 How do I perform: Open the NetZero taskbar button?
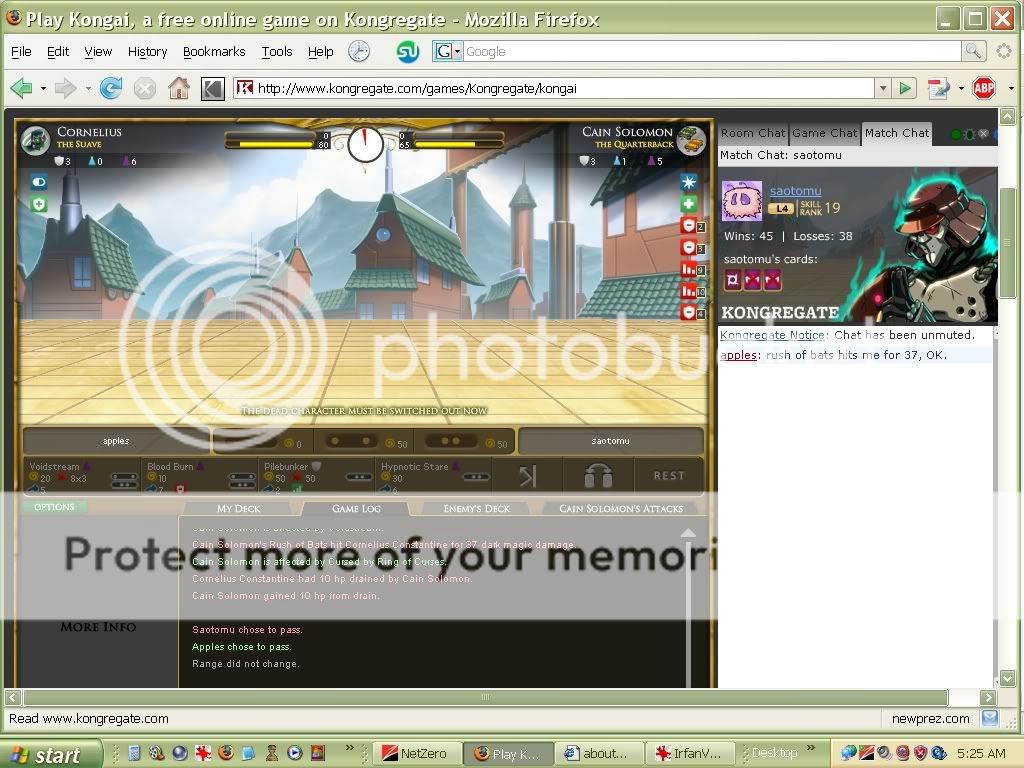pos(416,754)
